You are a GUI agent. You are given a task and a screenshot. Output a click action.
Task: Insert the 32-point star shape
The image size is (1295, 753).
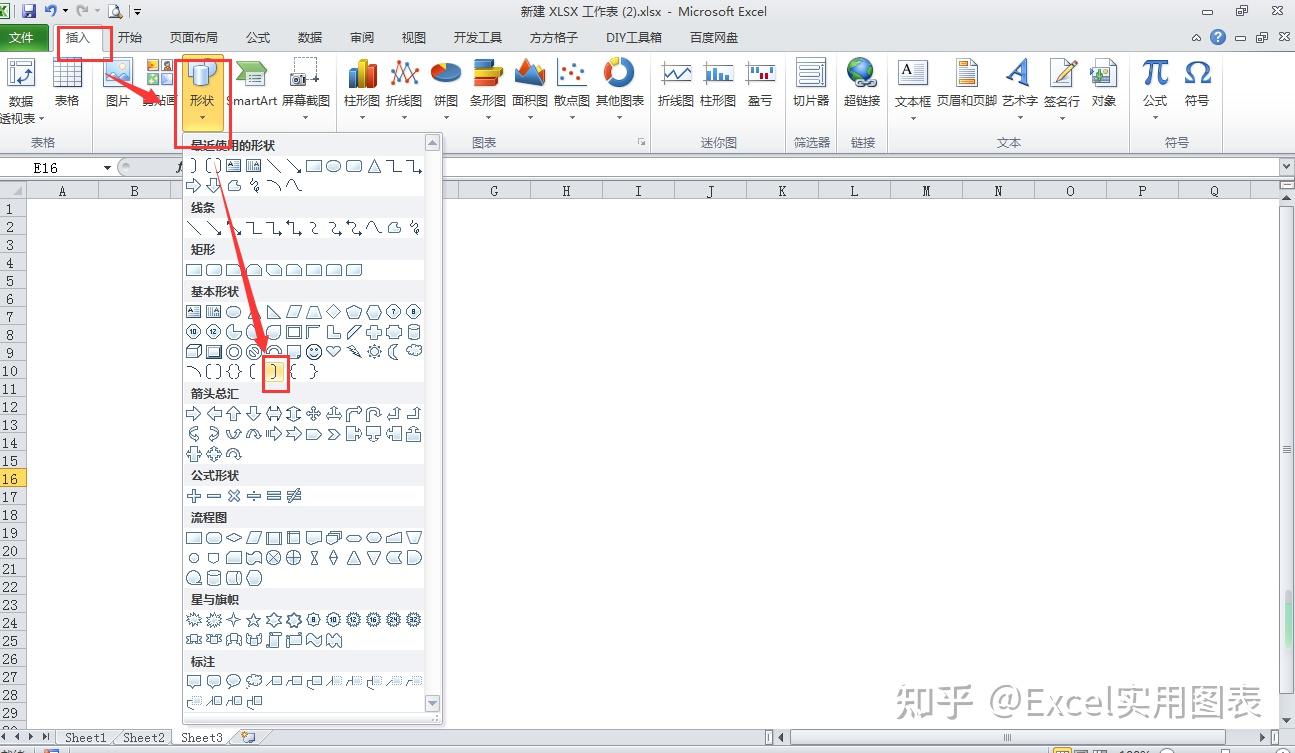tap(414, 620)
